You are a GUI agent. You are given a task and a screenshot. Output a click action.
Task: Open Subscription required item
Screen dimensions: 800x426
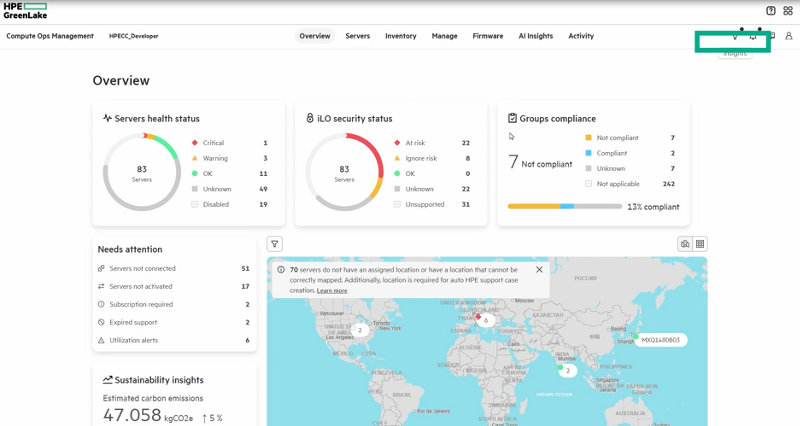tap(174, 304)
